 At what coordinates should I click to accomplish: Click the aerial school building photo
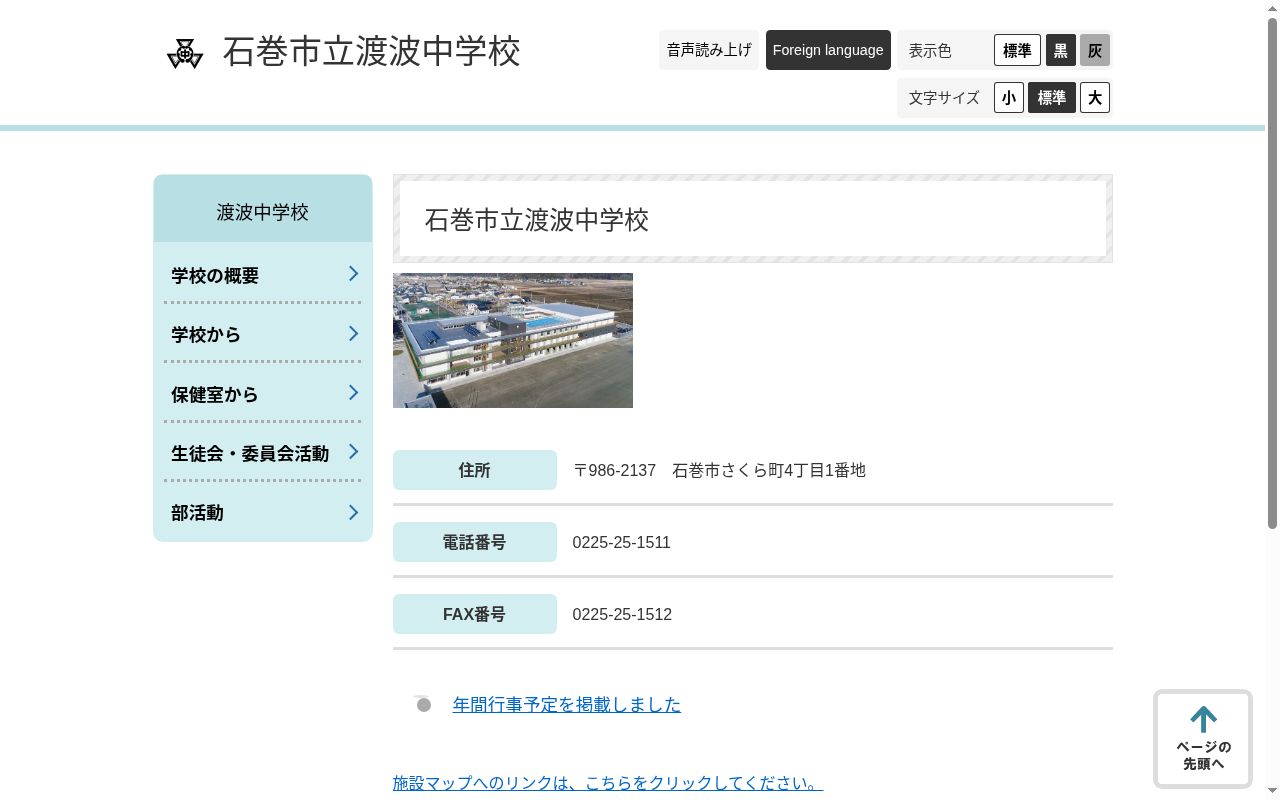513,340
